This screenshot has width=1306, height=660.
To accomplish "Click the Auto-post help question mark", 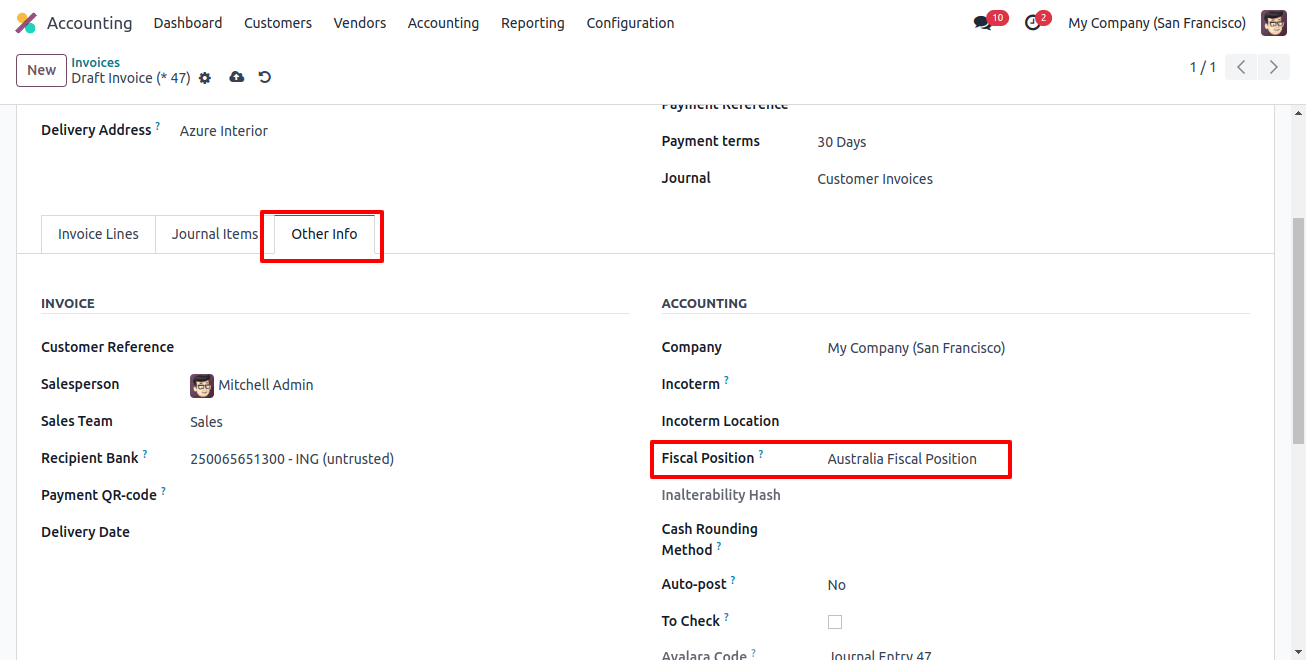I will (x=733, y=580).
